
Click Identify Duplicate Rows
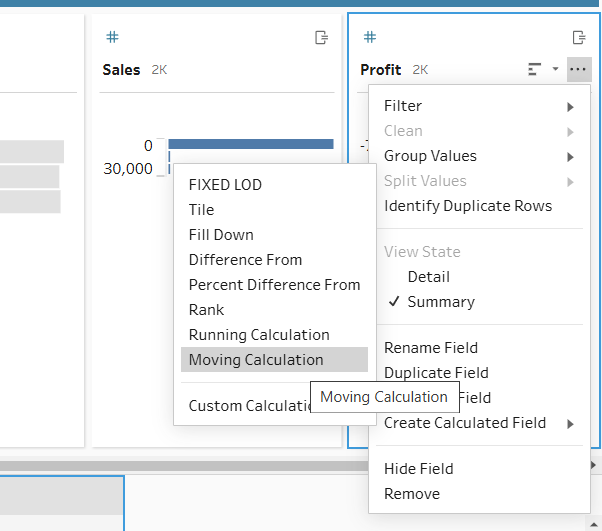pos(467,206)
